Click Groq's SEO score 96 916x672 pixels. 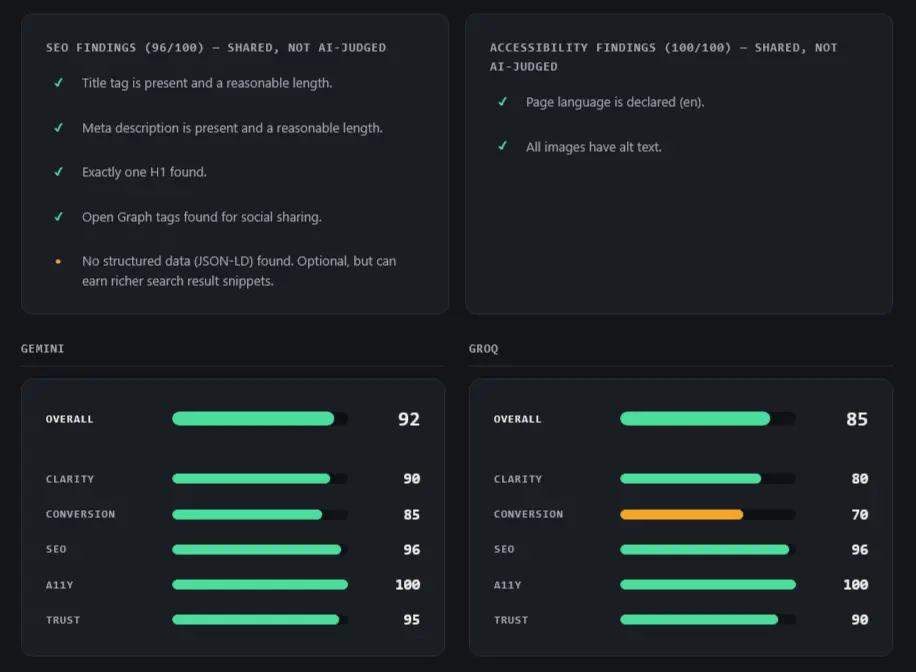pyautogui.click(x=860, y=549)
